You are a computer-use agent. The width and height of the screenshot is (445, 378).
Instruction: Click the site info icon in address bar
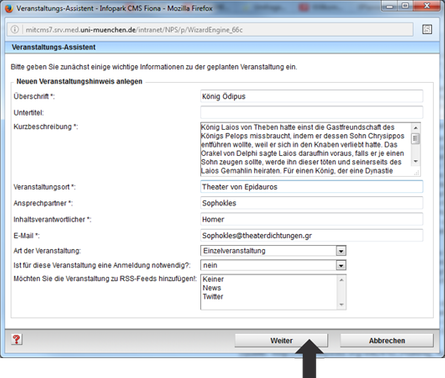tap(15, 30)
